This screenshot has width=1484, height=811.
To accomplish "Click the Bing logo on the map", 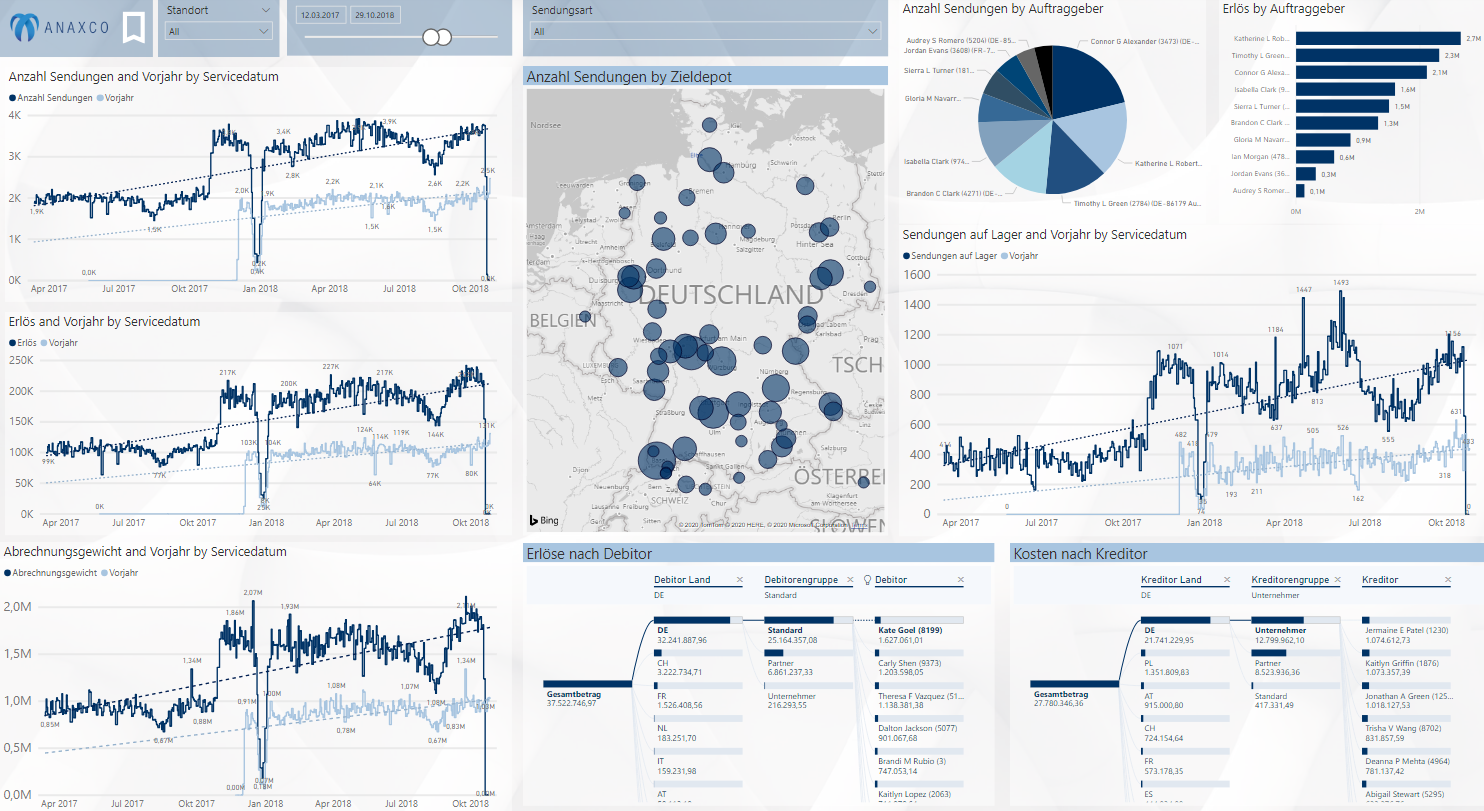I will tap(544, 521).
